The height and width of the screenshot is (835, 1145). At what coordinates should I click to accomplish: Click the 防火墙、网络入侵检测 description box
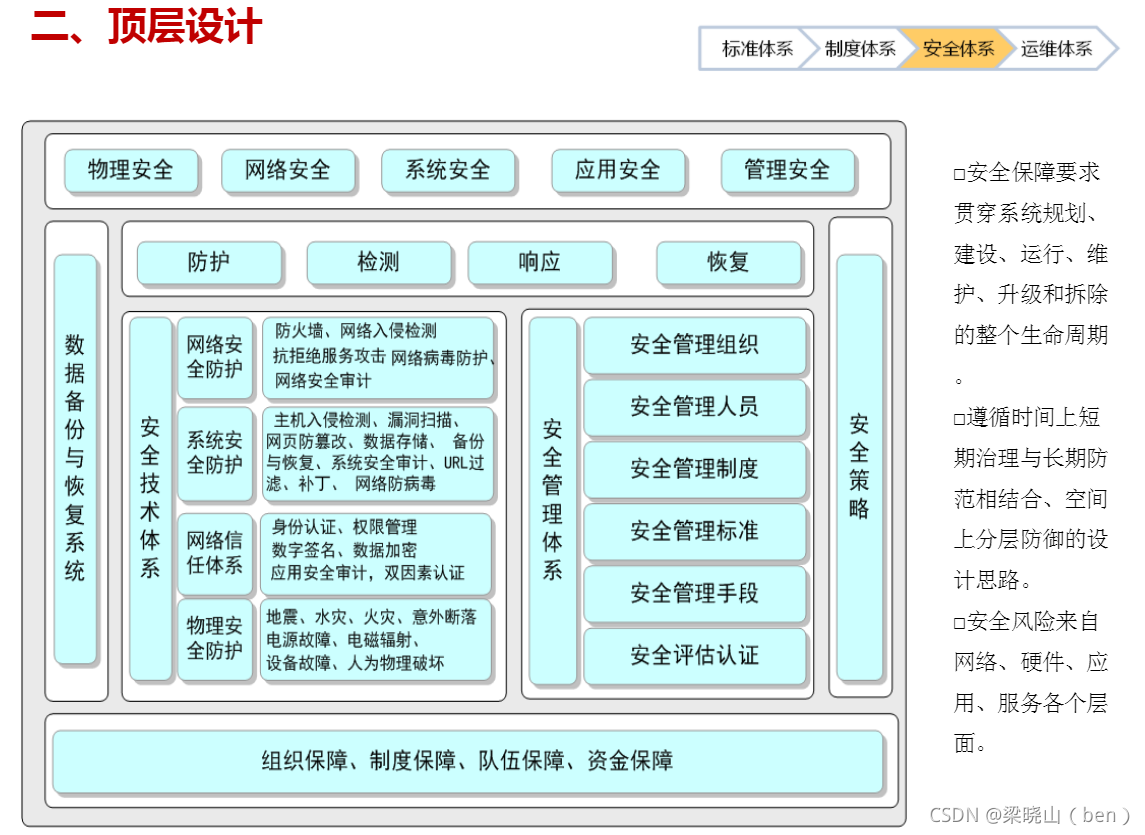coord(378,357)
